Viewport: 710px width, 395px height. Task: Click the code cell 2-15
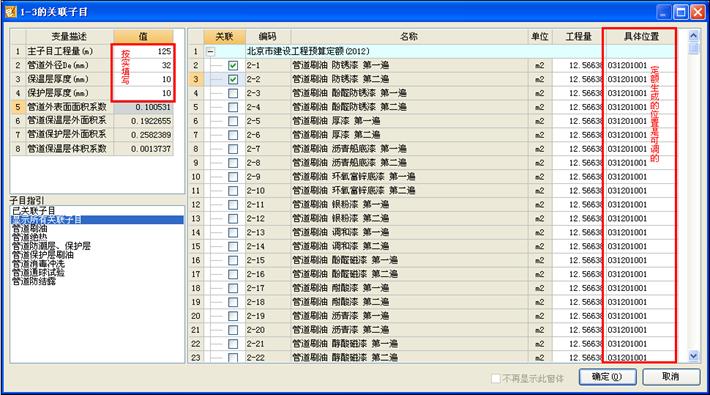268,260
